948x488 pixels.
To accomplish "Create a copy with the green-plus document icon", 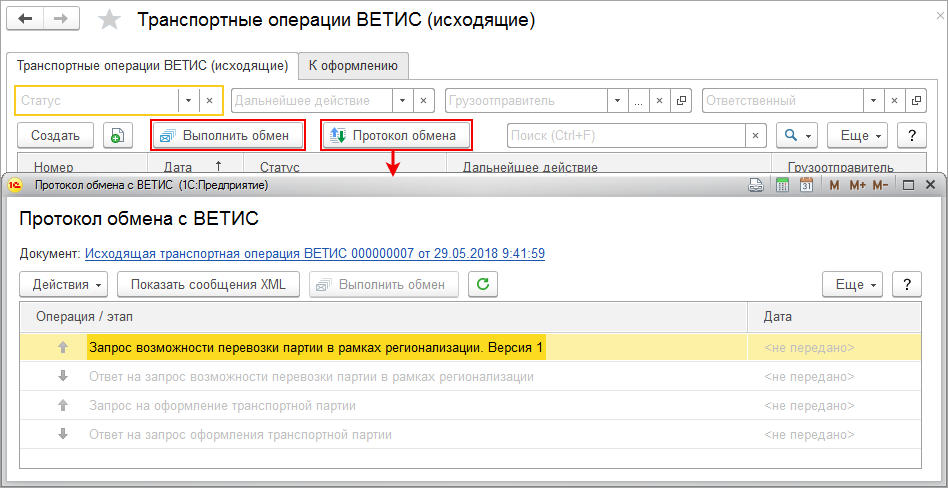I will point(118,135).
